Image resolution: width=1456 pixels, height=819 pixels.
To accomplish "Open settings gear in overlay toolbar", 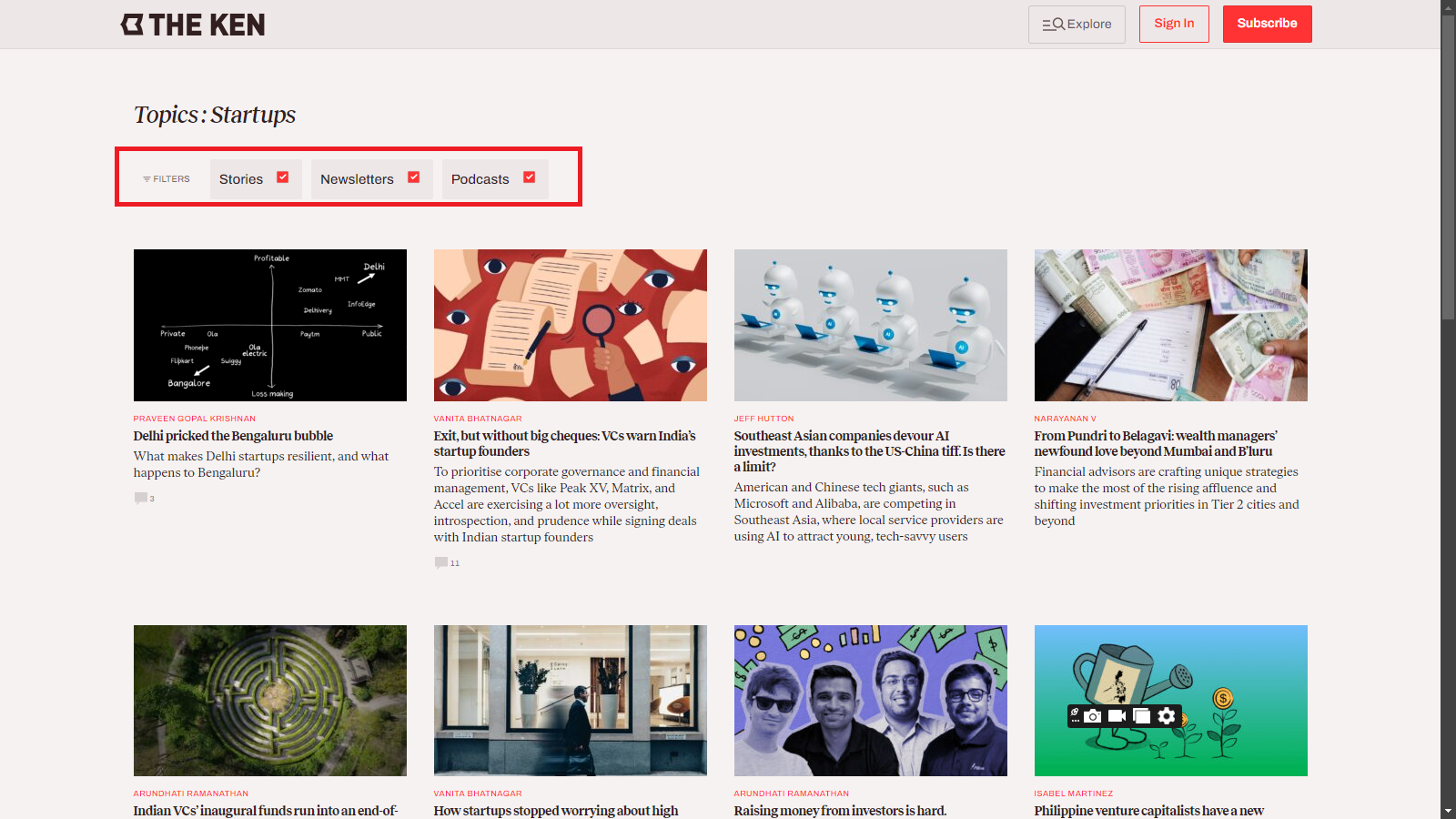I will click(x=1167, y=716).
